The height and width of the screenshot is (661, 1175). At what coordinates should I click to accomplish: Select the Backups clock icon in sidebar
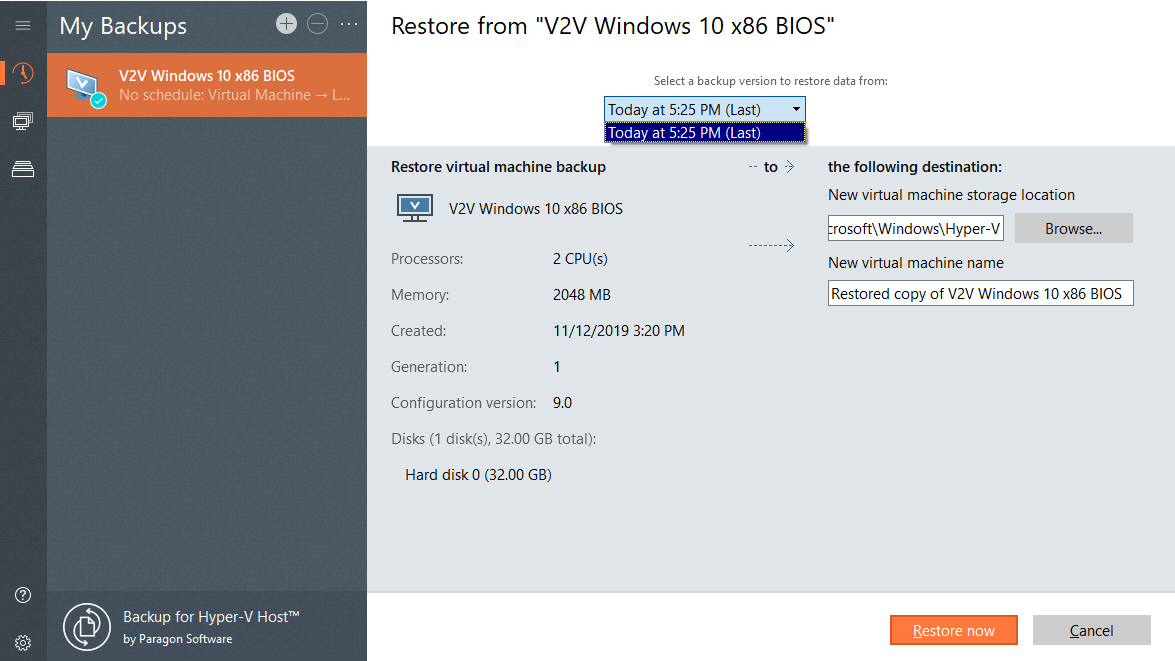[x=22, y=72]
